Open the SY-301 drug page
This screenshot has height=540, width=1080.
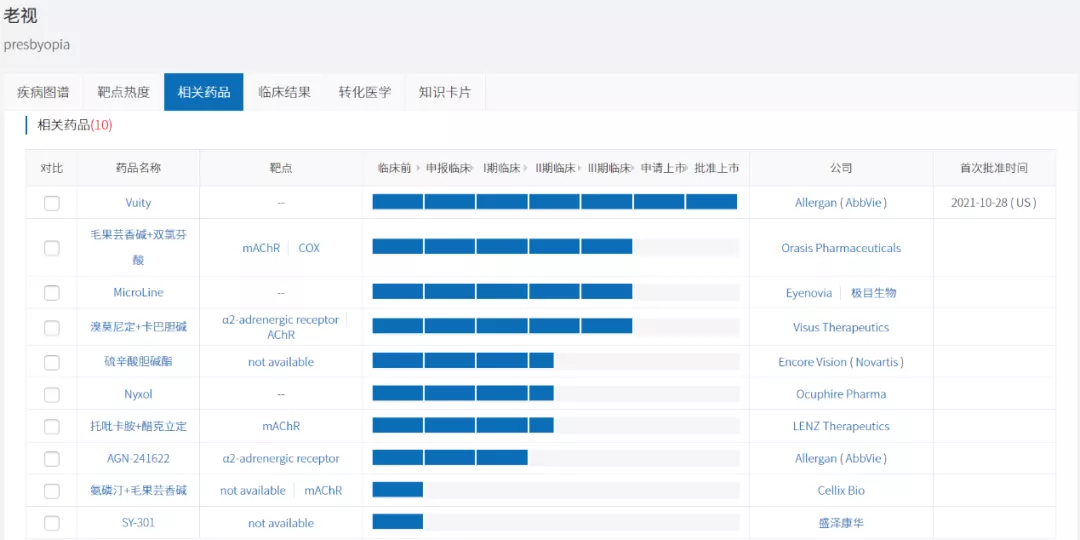pos(138,523)
